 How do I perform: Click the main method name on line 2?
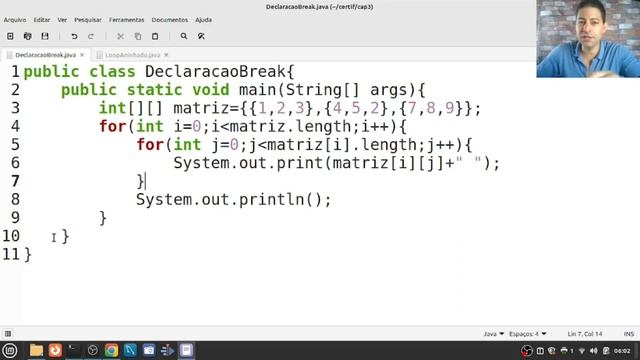[x=258, y=90]
